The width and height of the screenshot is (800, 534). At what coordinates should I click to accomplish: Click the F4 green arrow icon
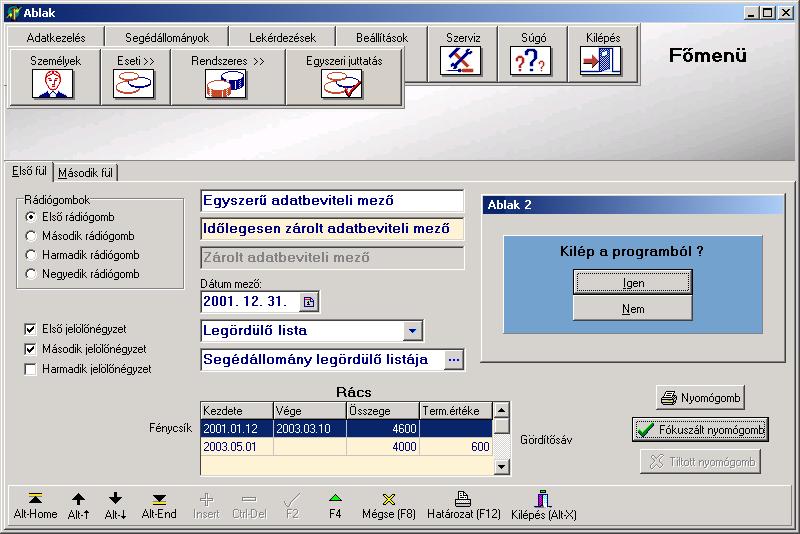coord(335,498)
